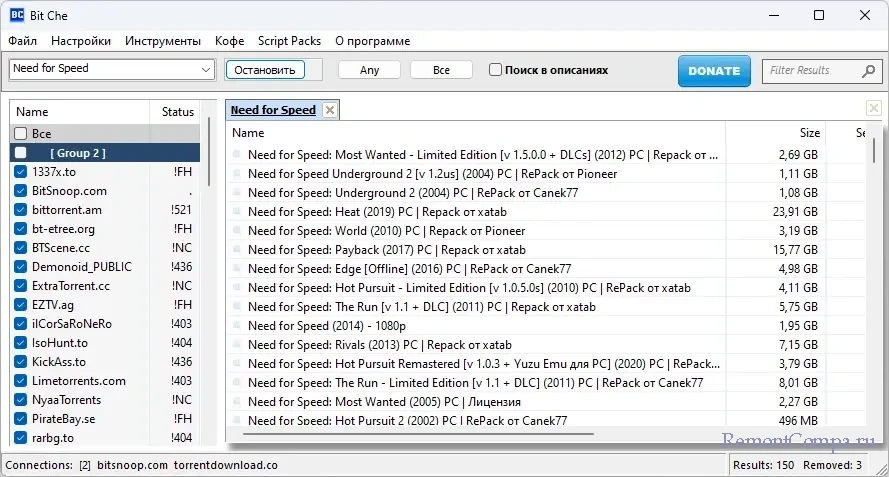This screenshot has height=477, width=889.
Task: Click the bullet icon beside Need for Speed (2014) - 1080p
Action: tap(237, 326)
